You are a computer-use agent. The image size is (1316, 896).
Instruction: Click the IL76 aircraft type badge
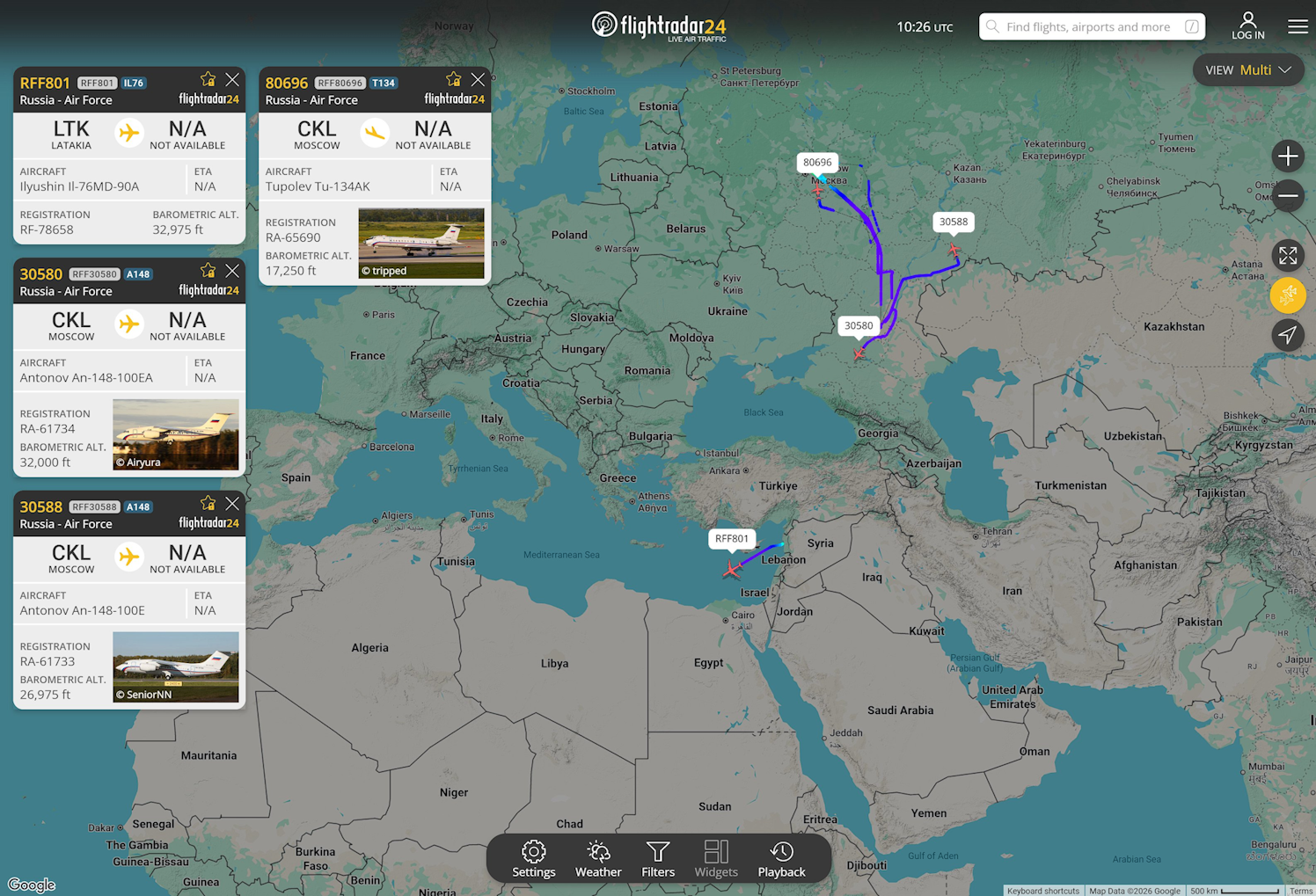point(134,84)
